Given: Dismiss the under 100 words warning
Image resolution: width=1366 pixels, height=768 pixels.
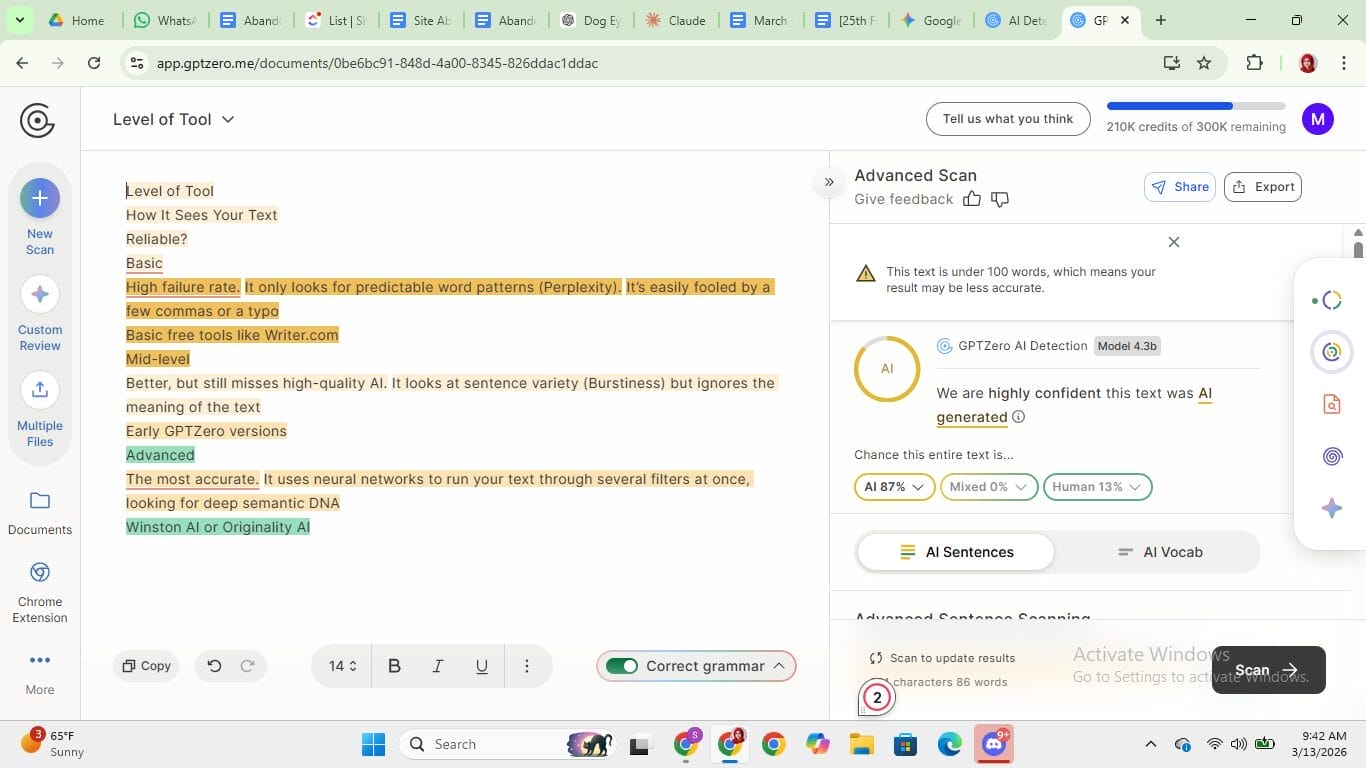Looking at the screenshot, I should (1174, 242).
